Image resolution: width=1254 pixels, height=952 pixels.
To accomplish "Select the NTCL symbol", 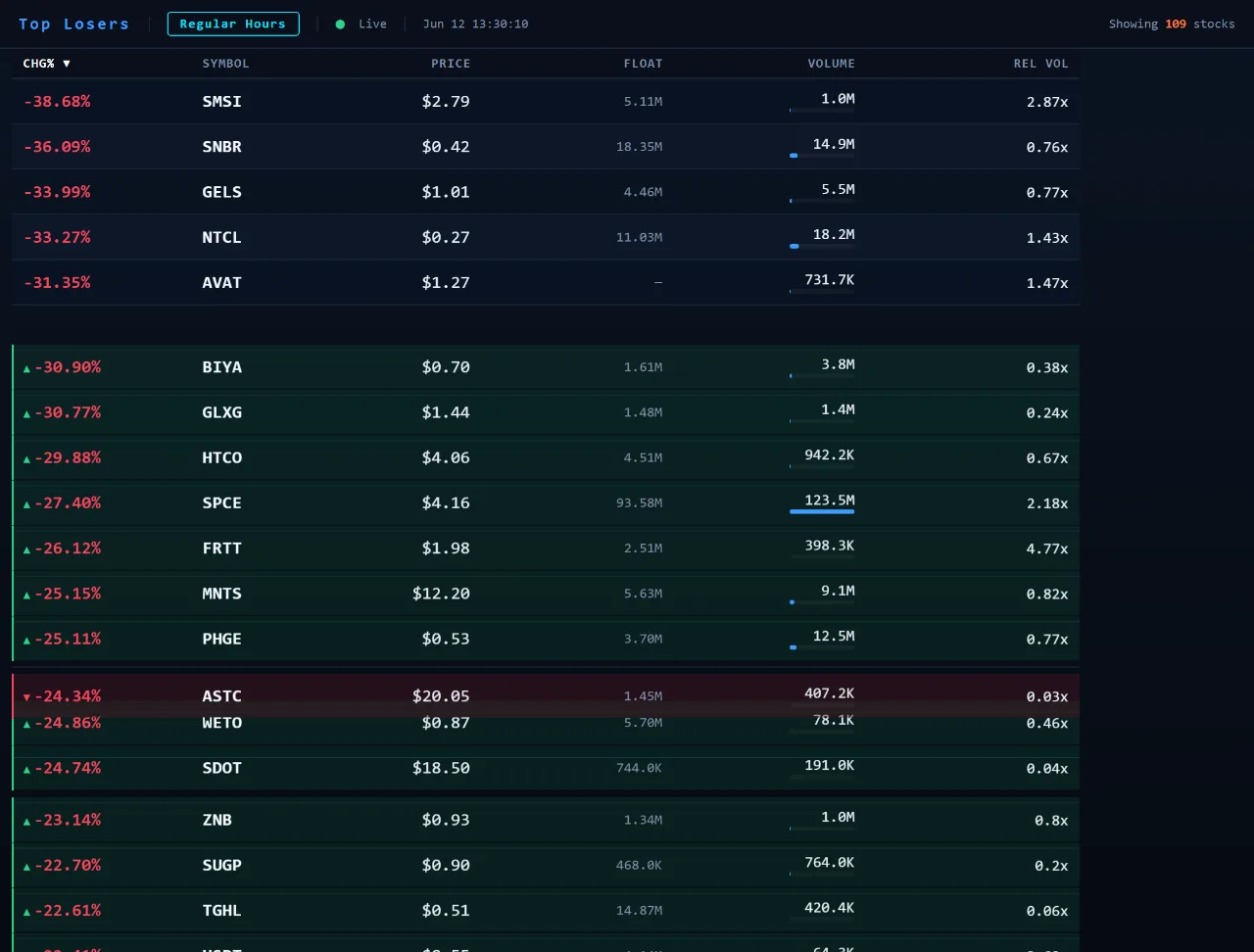I will coord(221,237).
